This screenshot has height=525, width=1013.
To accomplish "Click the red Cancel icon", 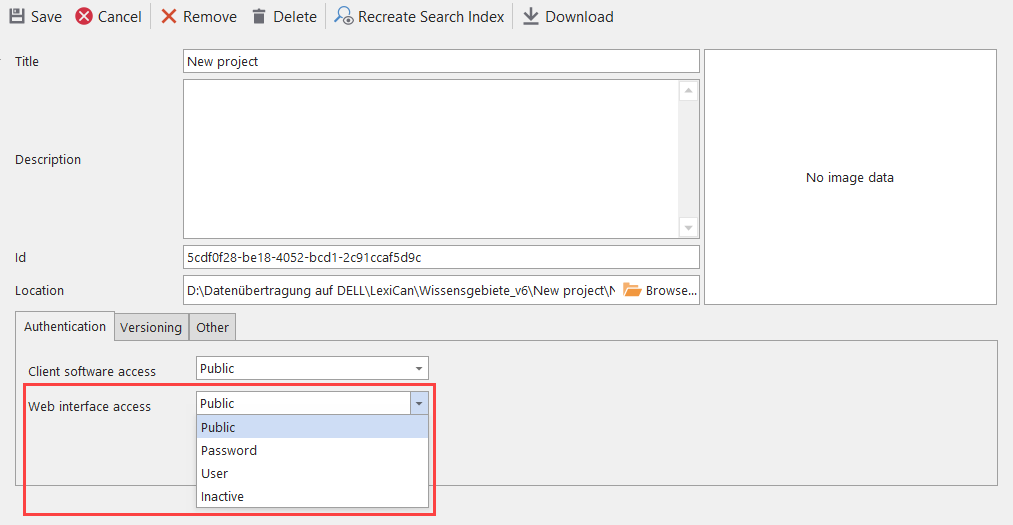I will point(84,17).
